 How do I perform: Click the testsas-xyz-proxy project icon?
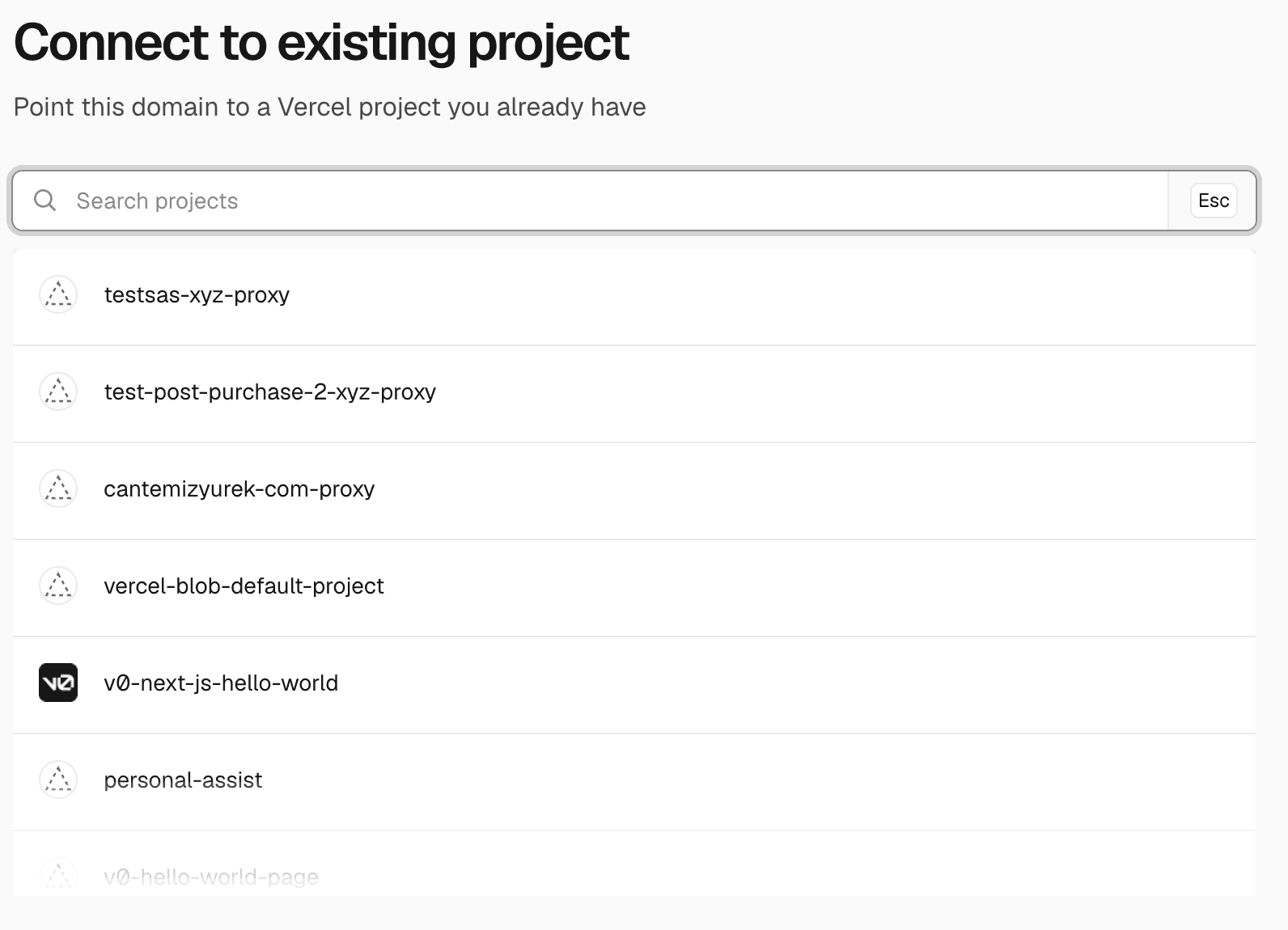coord(58,294)
